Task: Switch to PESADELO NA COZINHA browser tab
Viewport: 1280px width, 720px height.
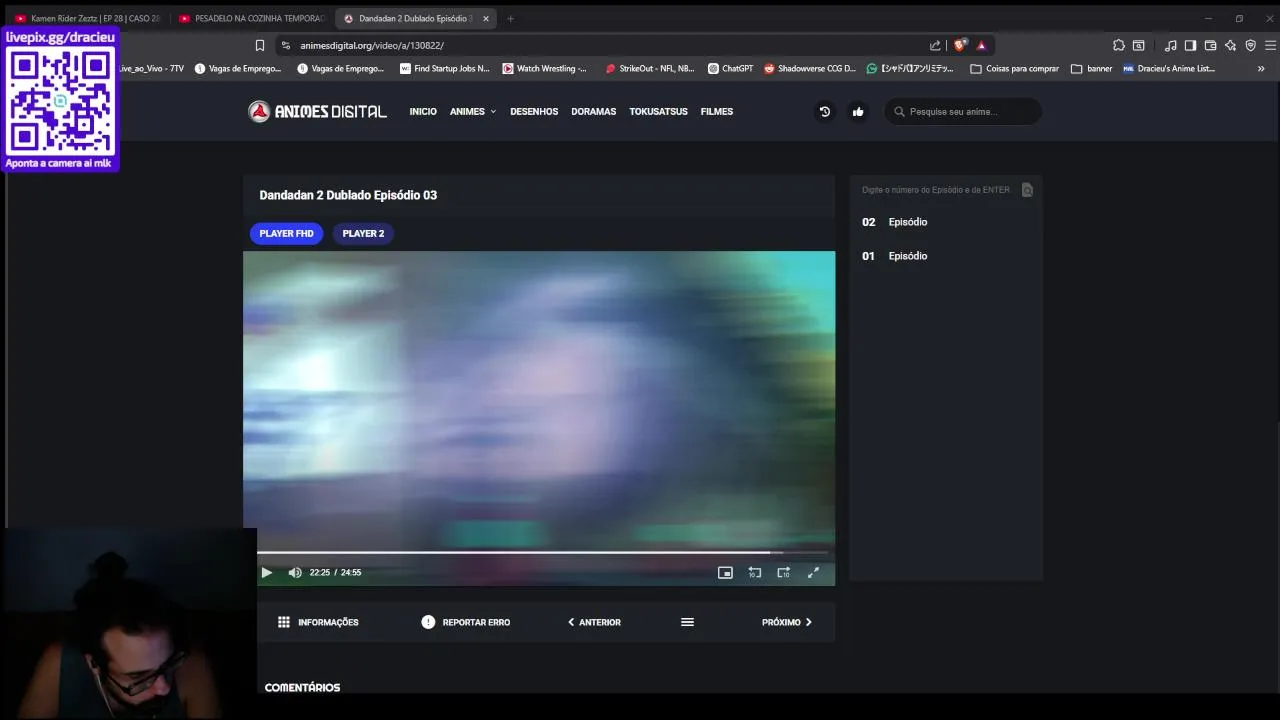Action: tap(250, 18)
